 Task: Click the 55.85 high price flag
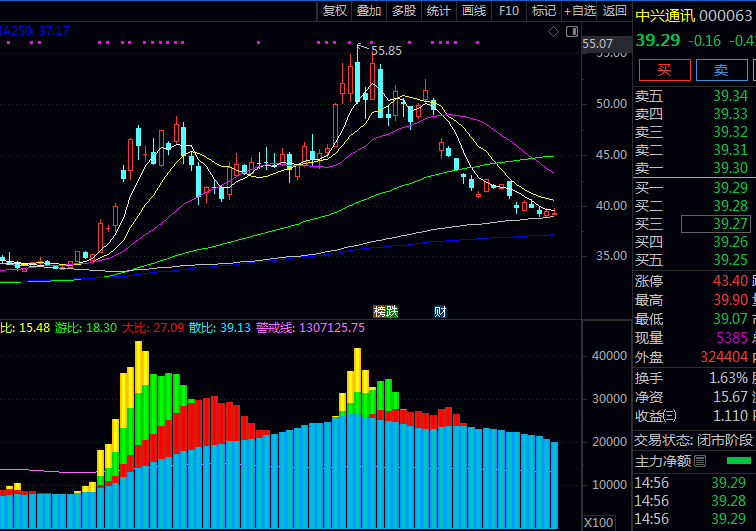(386, 50)
